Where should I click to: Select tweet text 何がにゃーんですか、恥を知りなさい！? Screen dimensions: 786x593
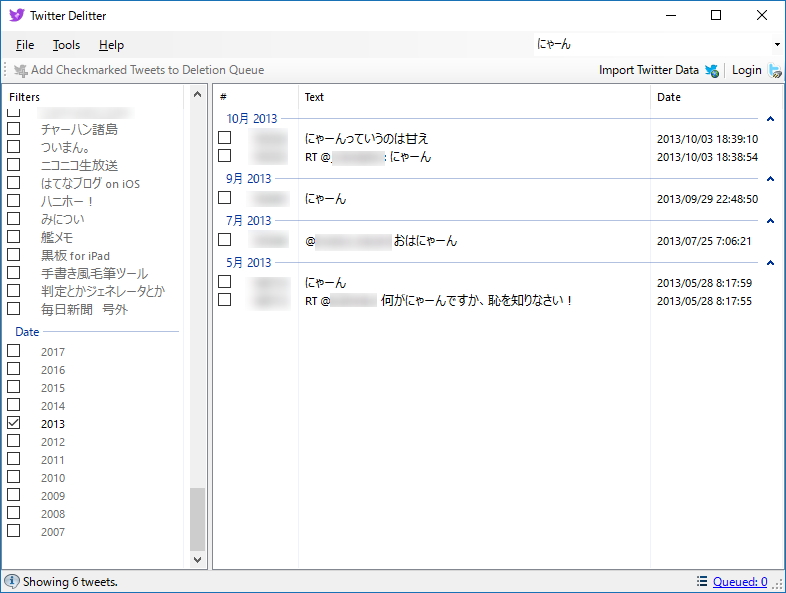pos(476,301)
